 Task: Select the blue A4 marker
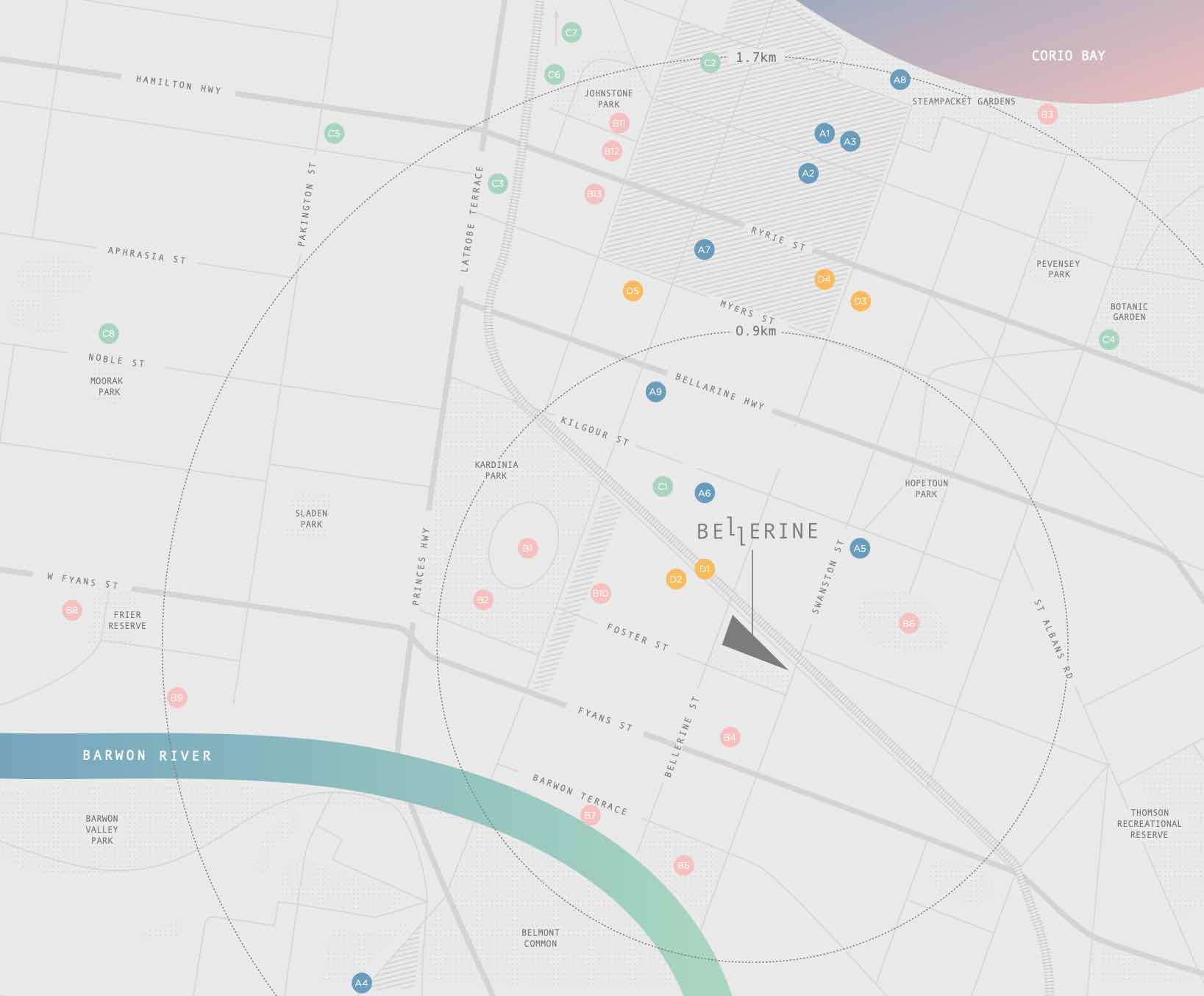361,983
